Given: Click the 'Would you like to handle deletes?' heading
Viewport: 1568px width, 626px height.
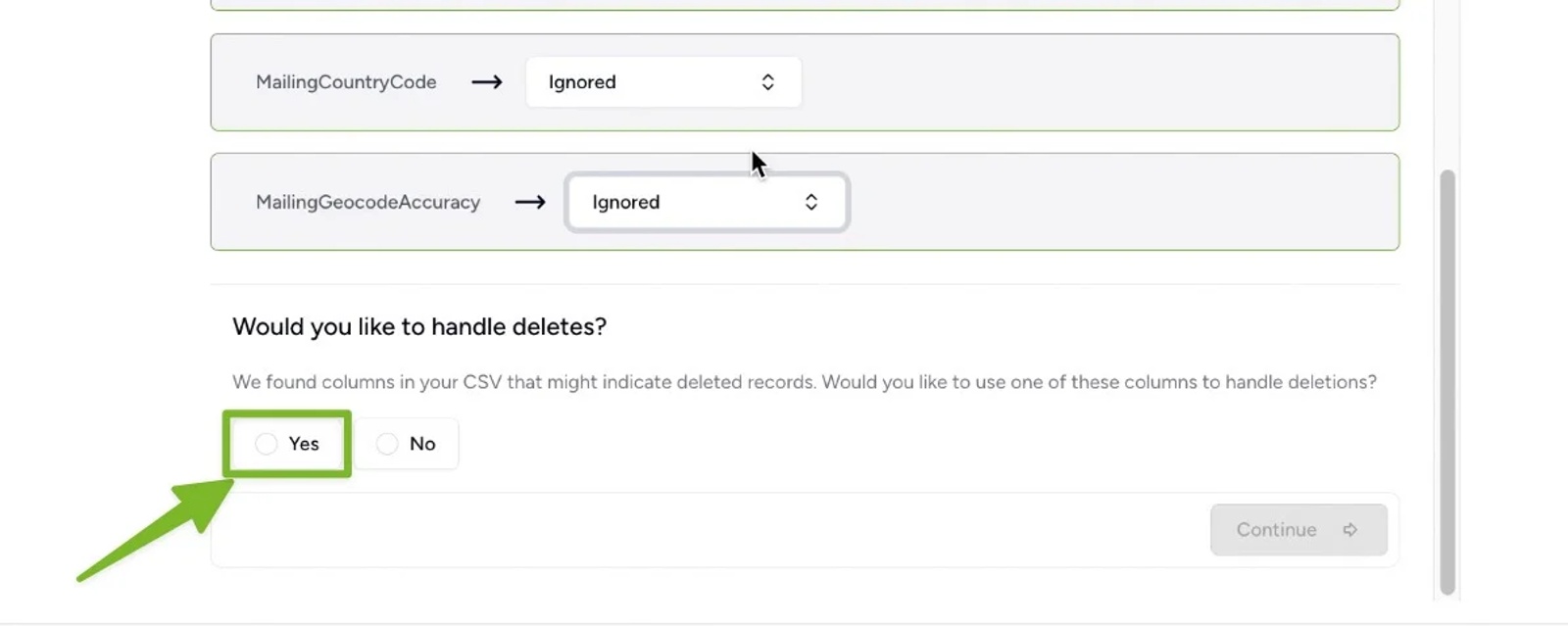Looking at the screenshot, I should (418, 326).
